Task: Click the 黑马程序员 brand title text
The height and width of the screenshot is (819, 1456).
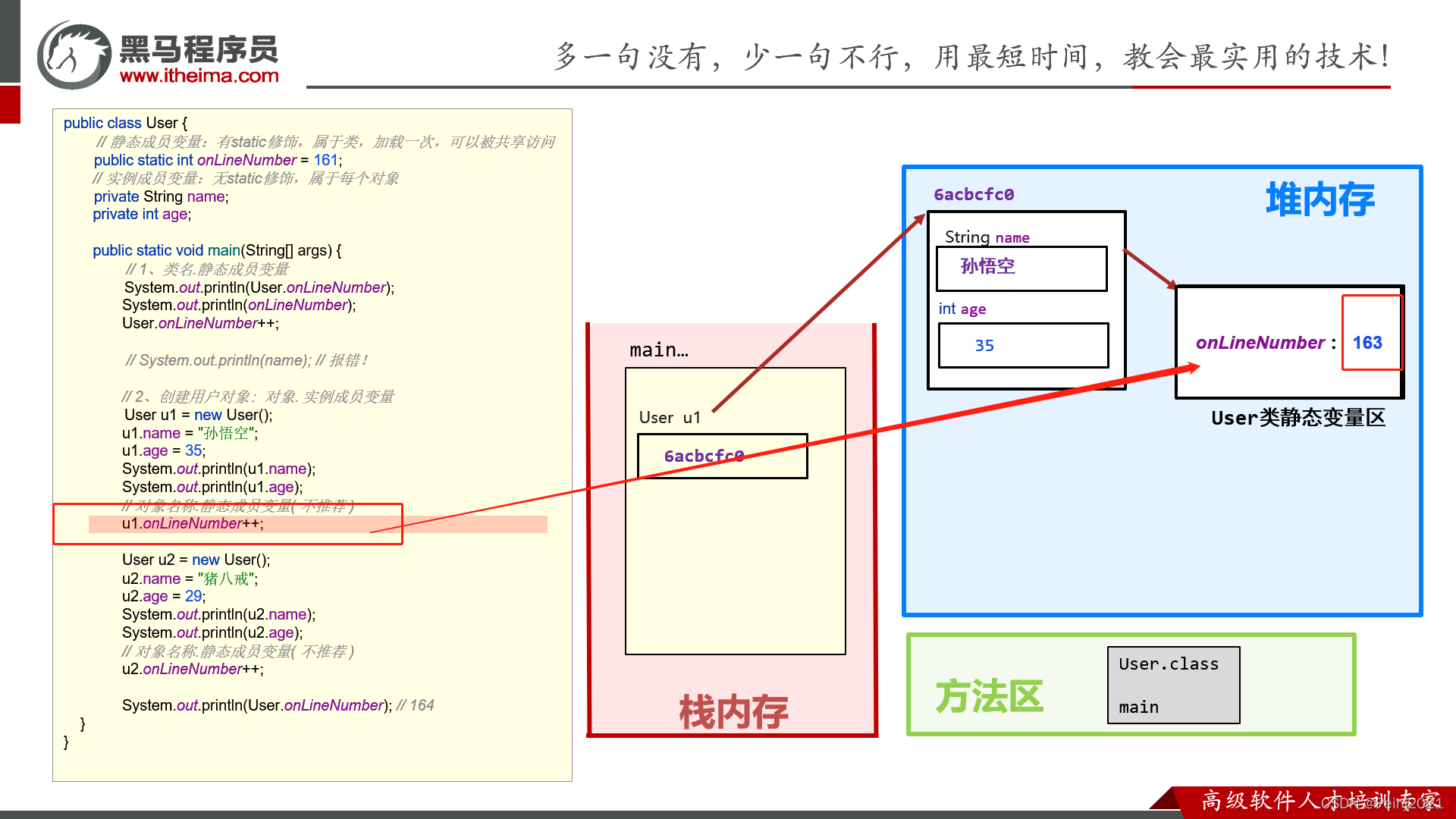Action: coord(199,50)
